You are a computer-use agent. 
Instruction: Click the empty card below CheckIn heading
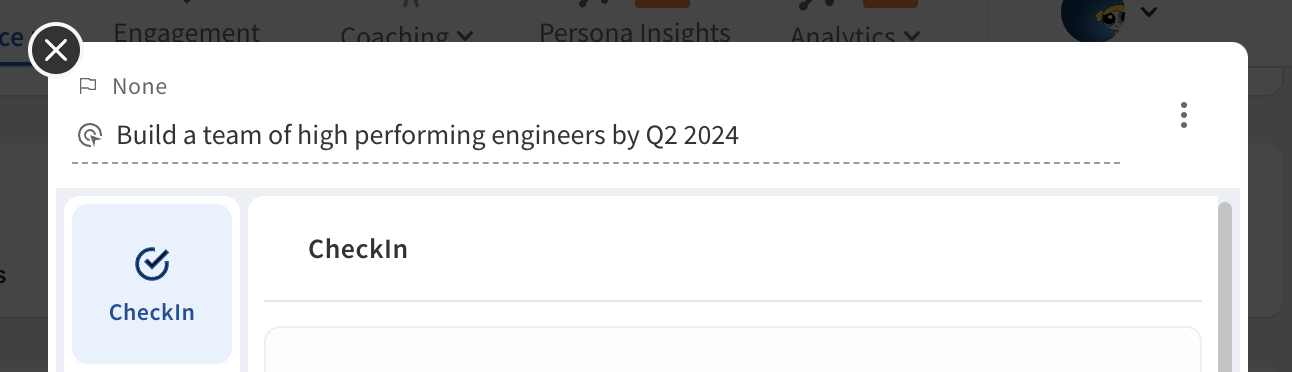click(732, 349)
